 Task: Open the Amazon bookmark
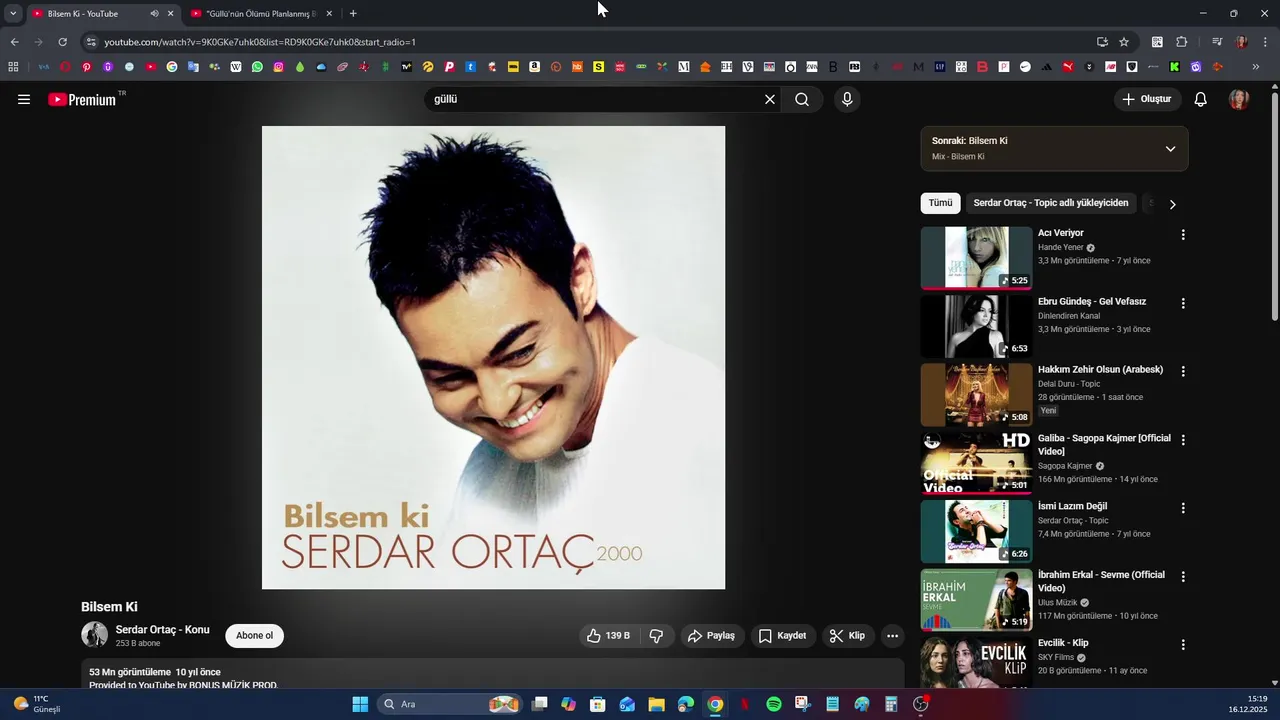(535, 67)
